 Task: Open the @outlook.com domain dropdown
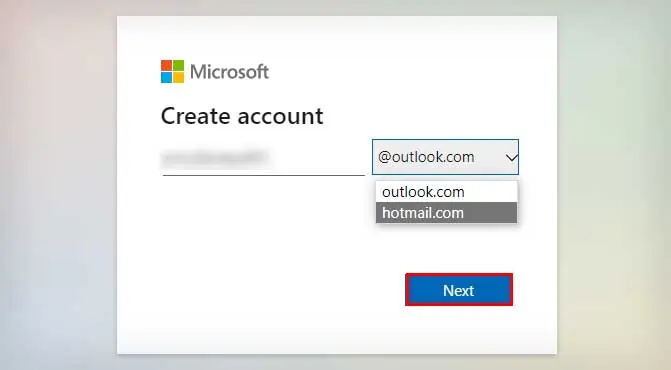(445, 157)
